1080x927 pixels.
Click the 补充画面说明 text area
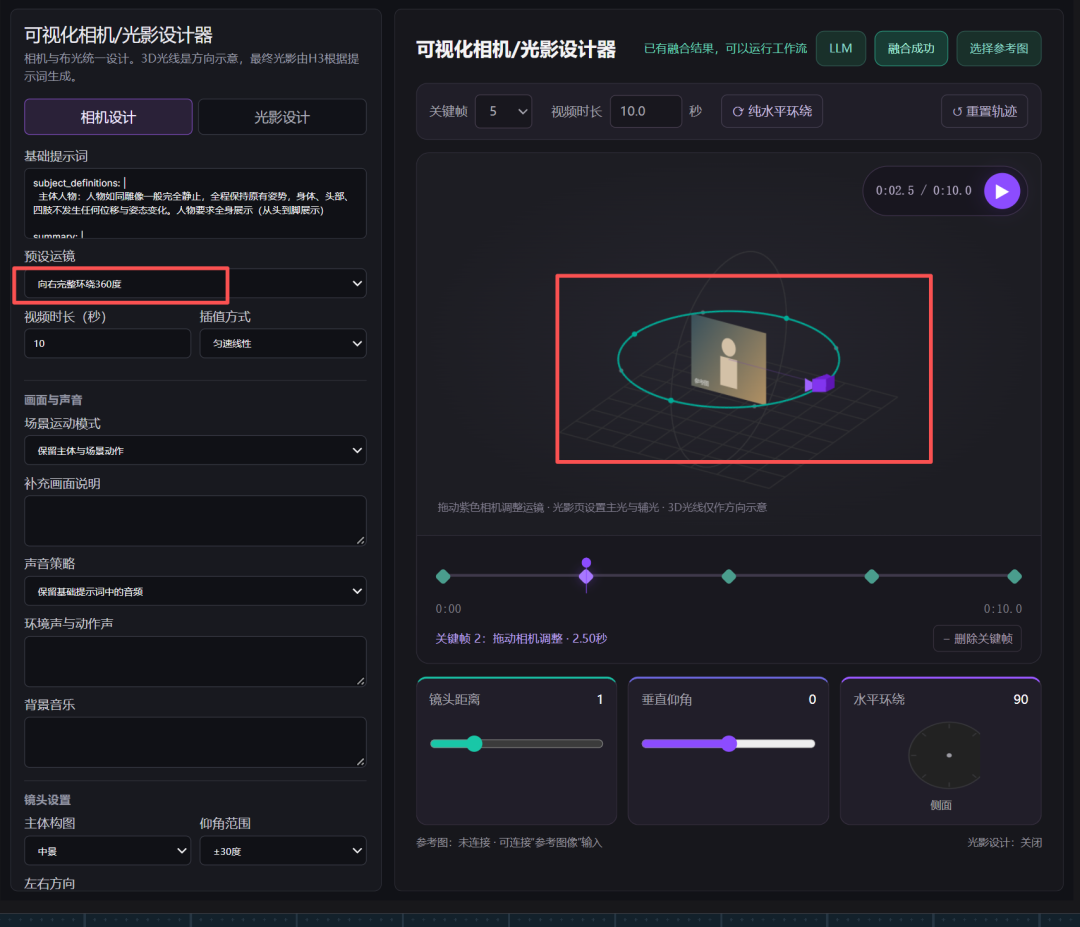pyautogui.click(x=195, y=521)
